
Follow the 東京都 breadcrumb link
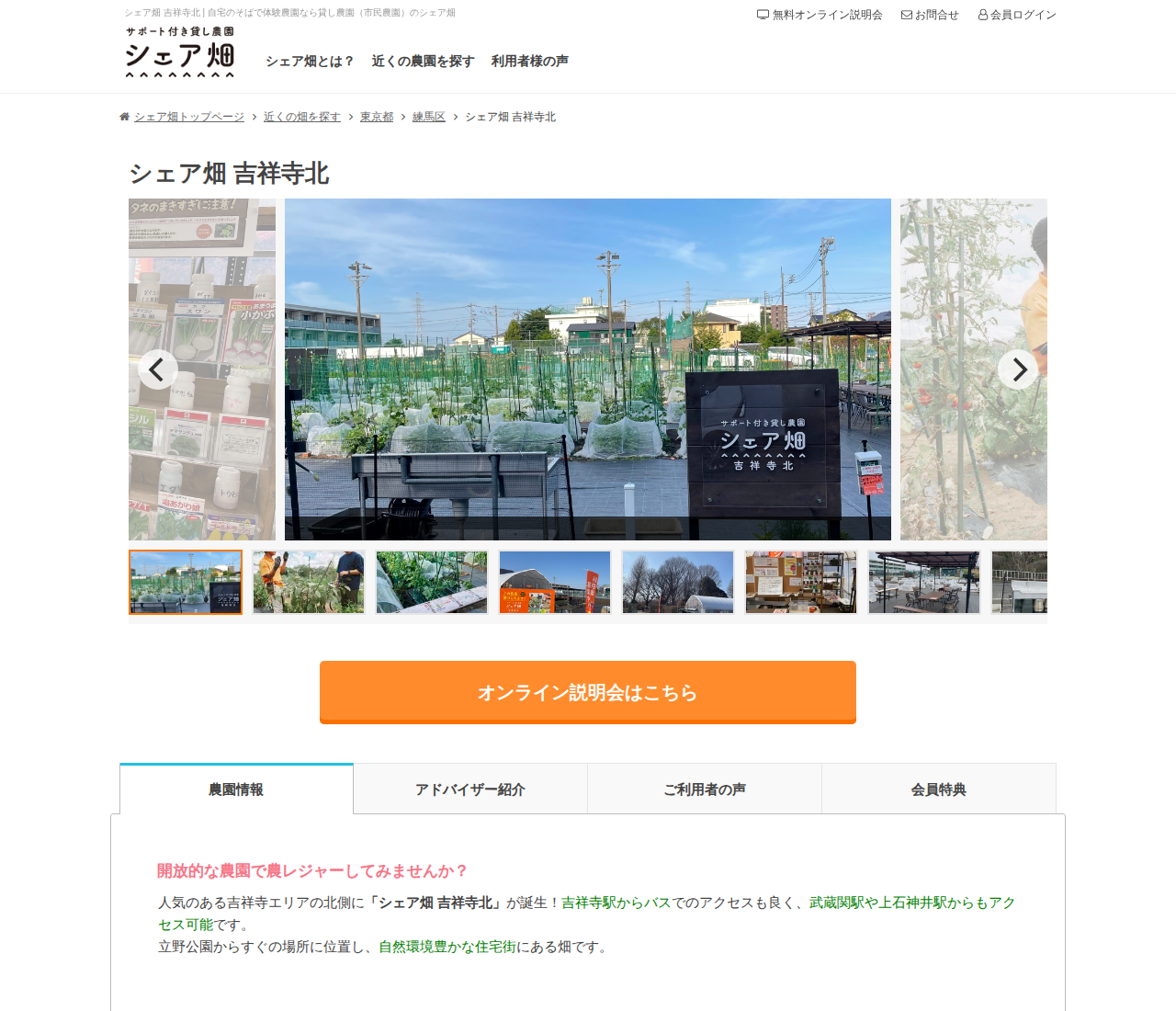pos(377,117)
